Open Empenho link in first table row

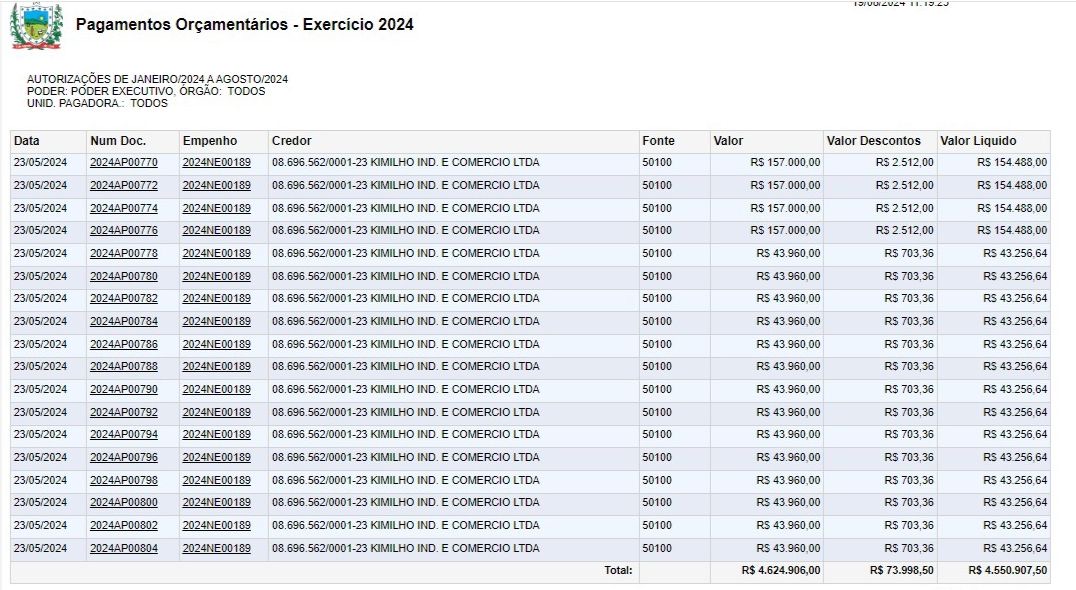(x=216, y=162)
